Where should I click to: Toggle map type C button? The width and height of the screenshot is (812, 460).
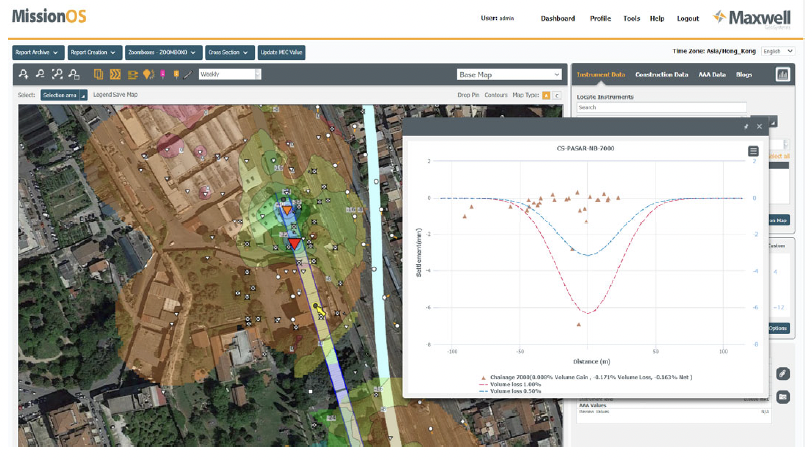[557, 95]
